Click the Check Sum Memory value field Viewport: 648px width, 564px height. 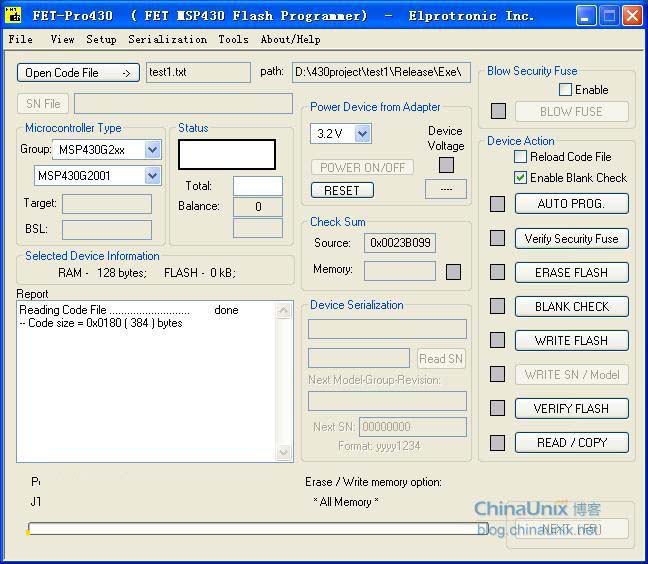(400, 271)
